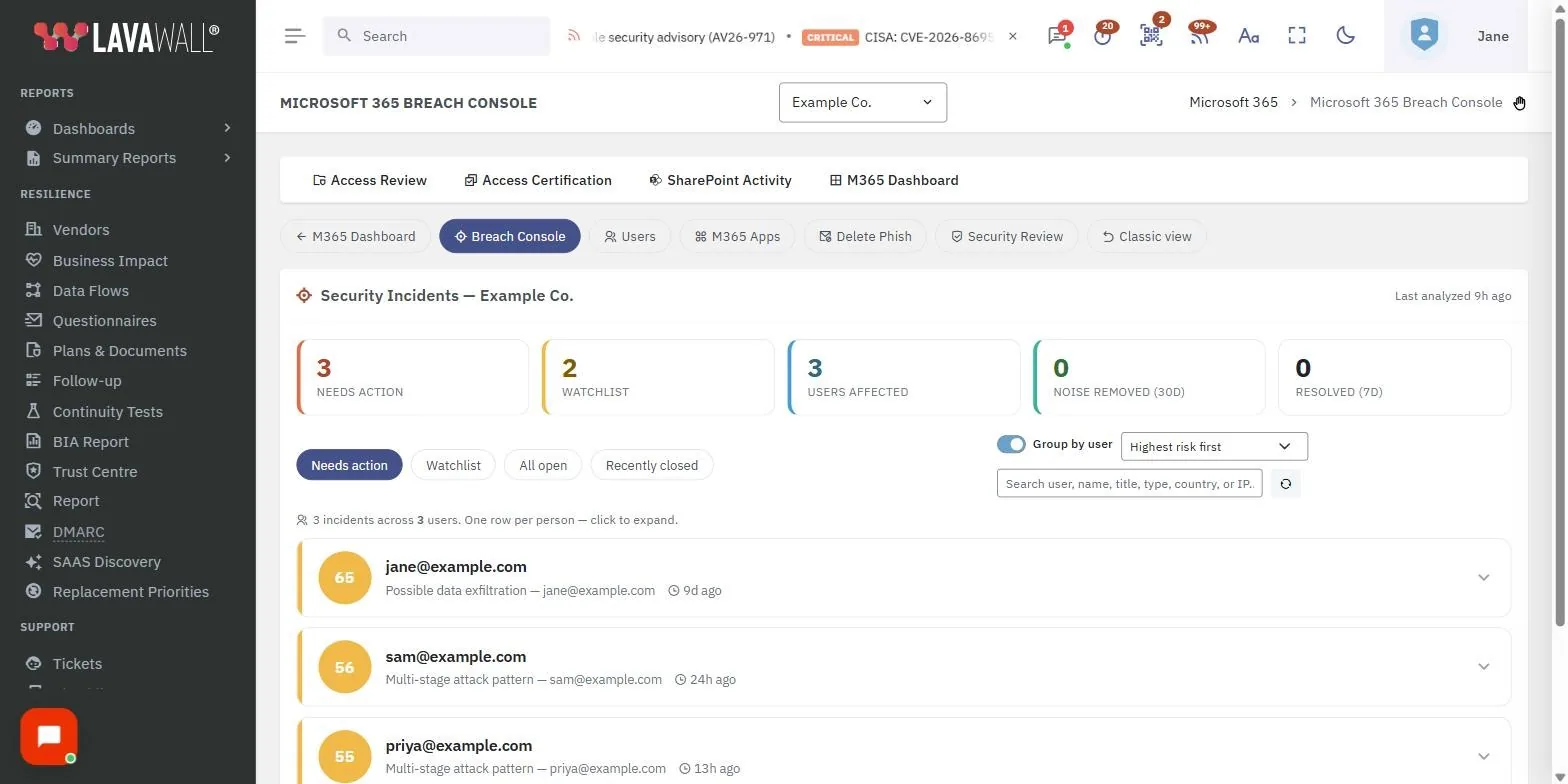
Task: Open the live chat support bubble
Action: pos(49,737)
